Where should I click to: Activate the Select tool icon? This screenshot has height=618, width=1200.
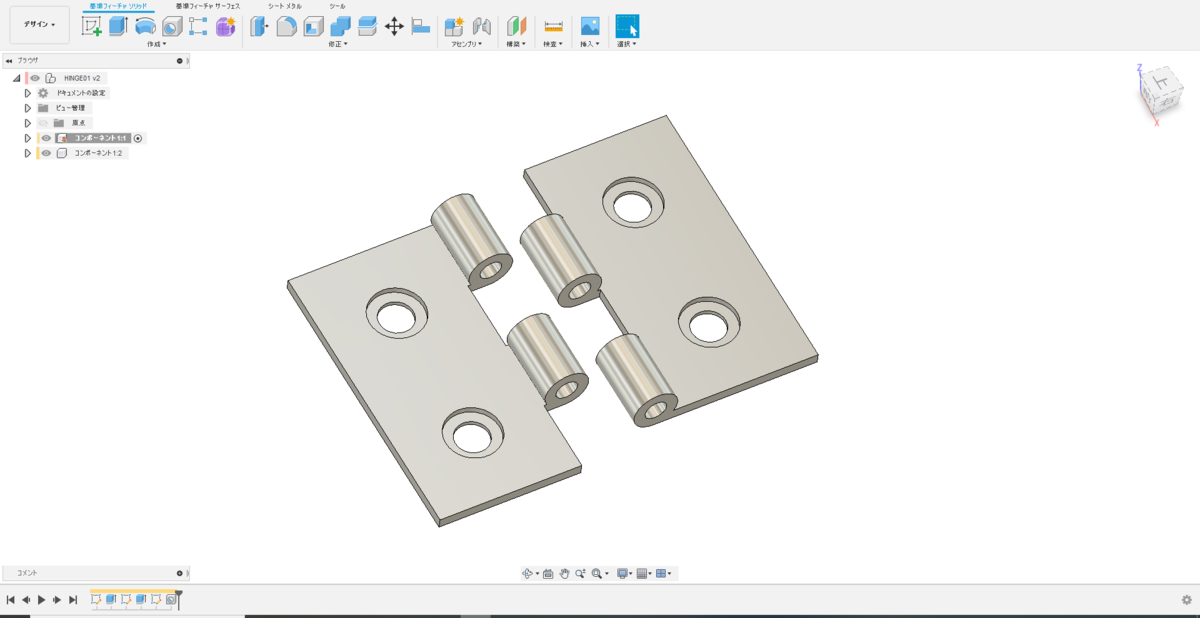pos(627,26)
